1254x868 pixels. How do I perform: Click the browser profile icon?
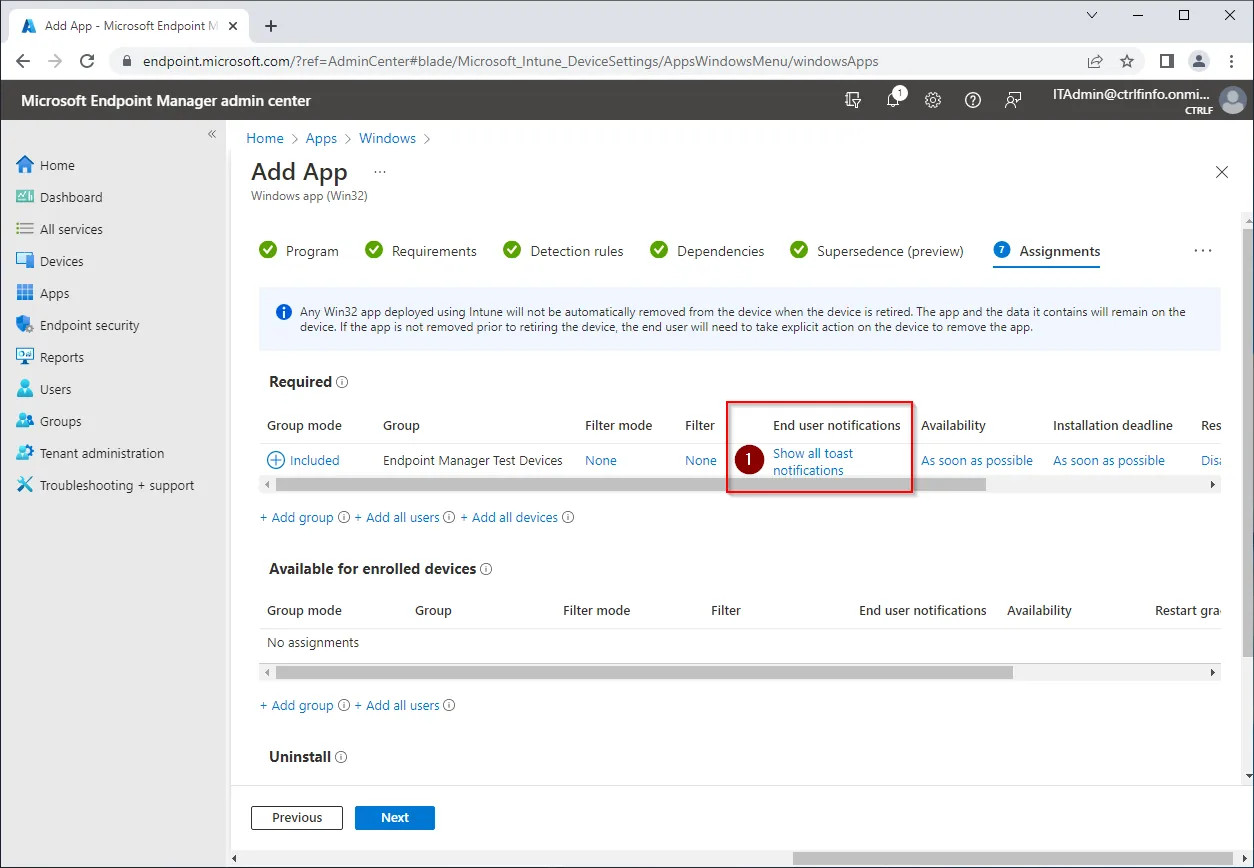click(x=1199, y=61)
